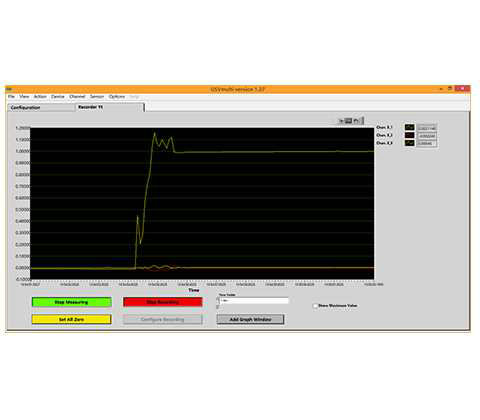Open the Channel menu
The width and height of the screenshot is (480, 420).
(77, 96)
